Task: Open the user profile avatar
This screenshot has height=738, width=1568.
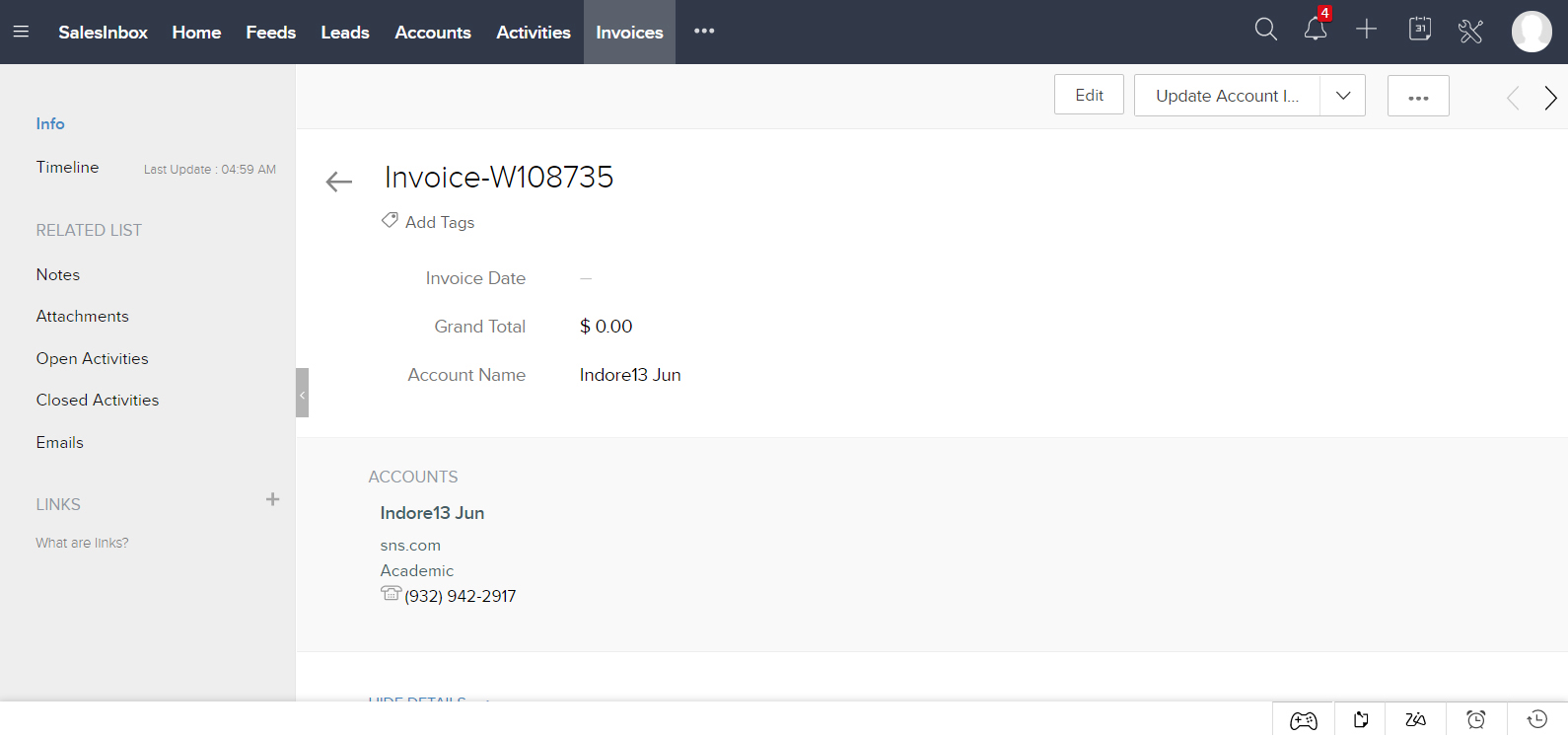Action: pyautogui.click(x=1532, y=32)
